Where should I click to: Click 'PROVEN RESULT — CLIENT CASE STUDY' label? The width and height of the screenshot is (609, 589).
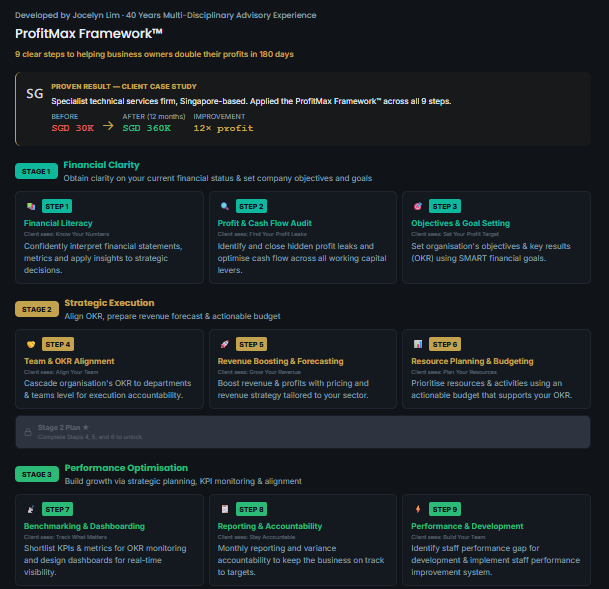click(x=124, y=87)
